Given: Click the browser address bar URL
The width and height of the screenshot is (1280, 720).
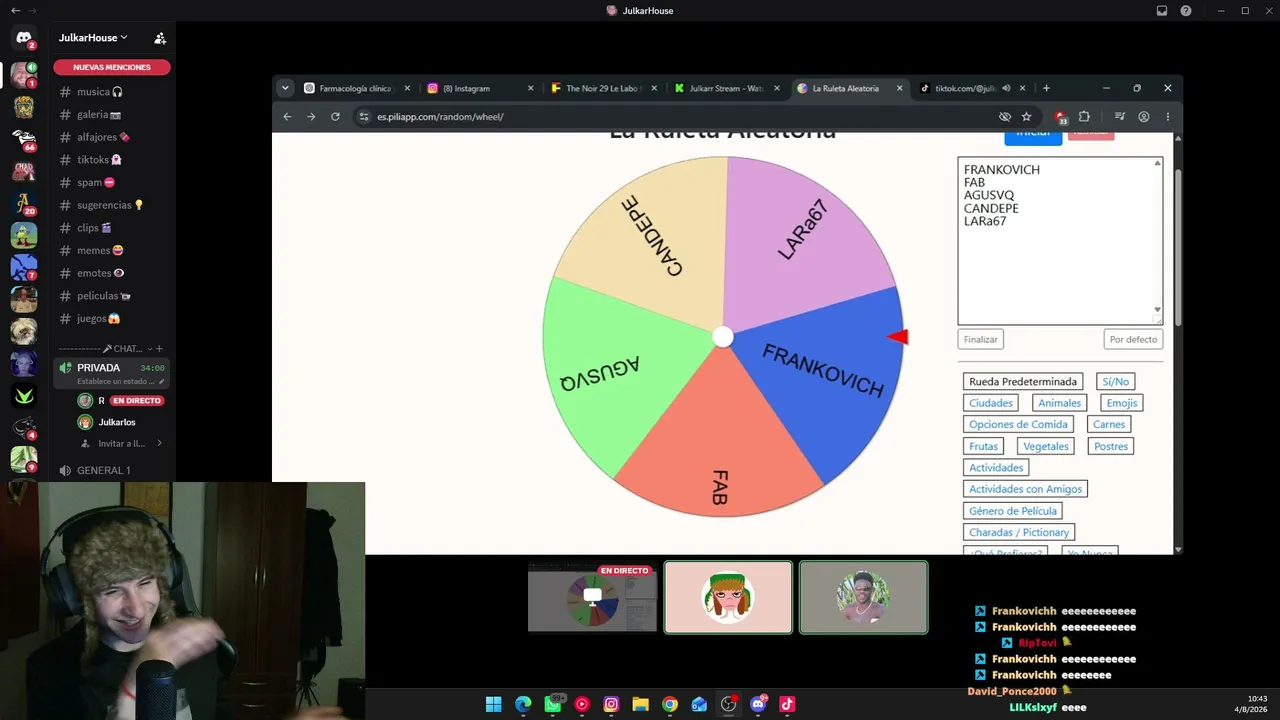Looking at the screenshot, I should click(440, 117).
